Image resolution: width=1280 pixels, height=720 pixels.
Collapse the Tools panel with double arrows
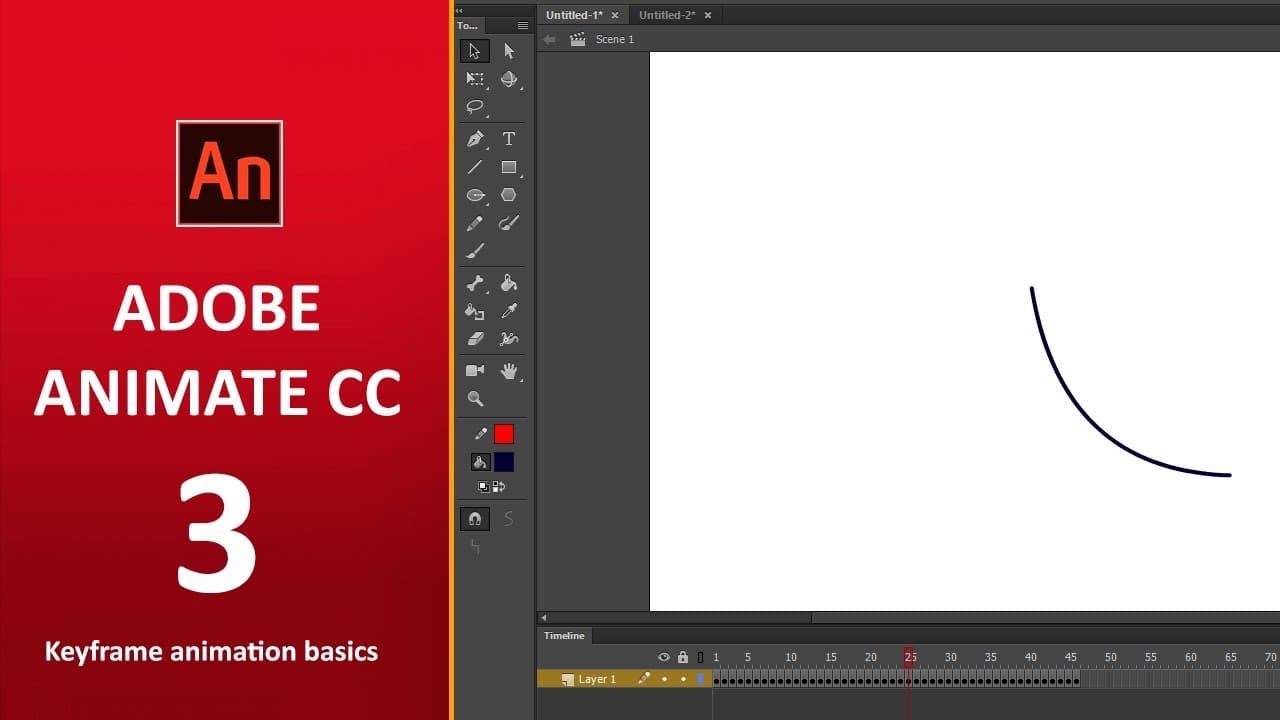(x=460, y=10)
